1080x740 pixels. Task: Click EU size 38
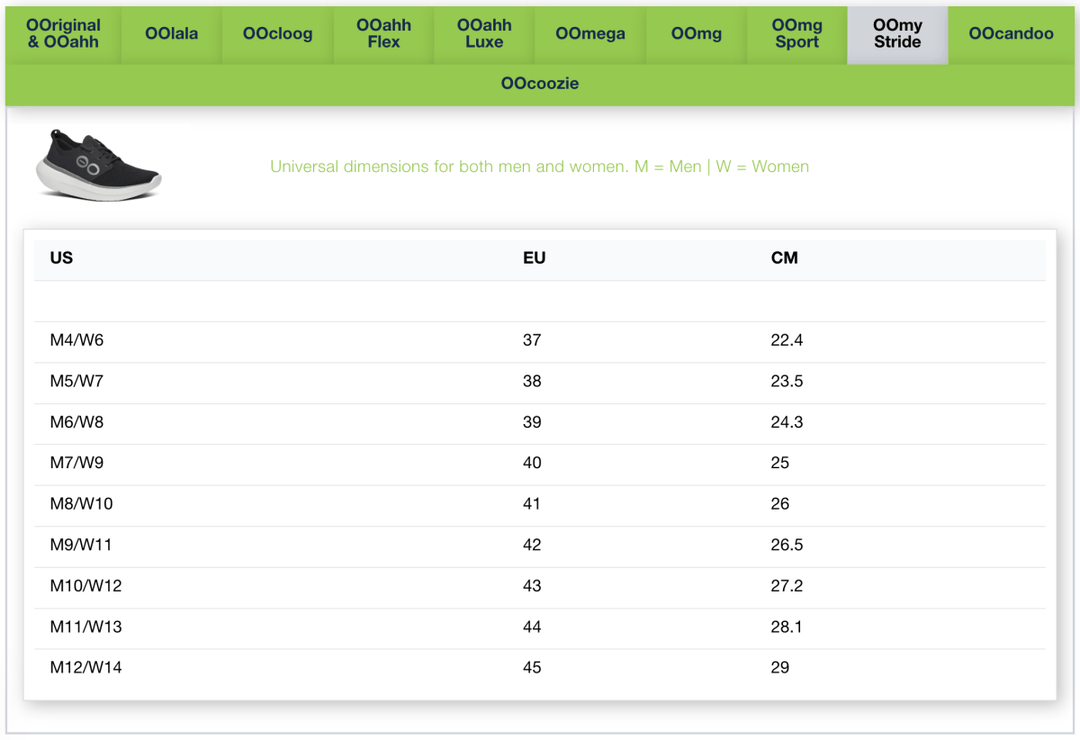click(532, 381)
